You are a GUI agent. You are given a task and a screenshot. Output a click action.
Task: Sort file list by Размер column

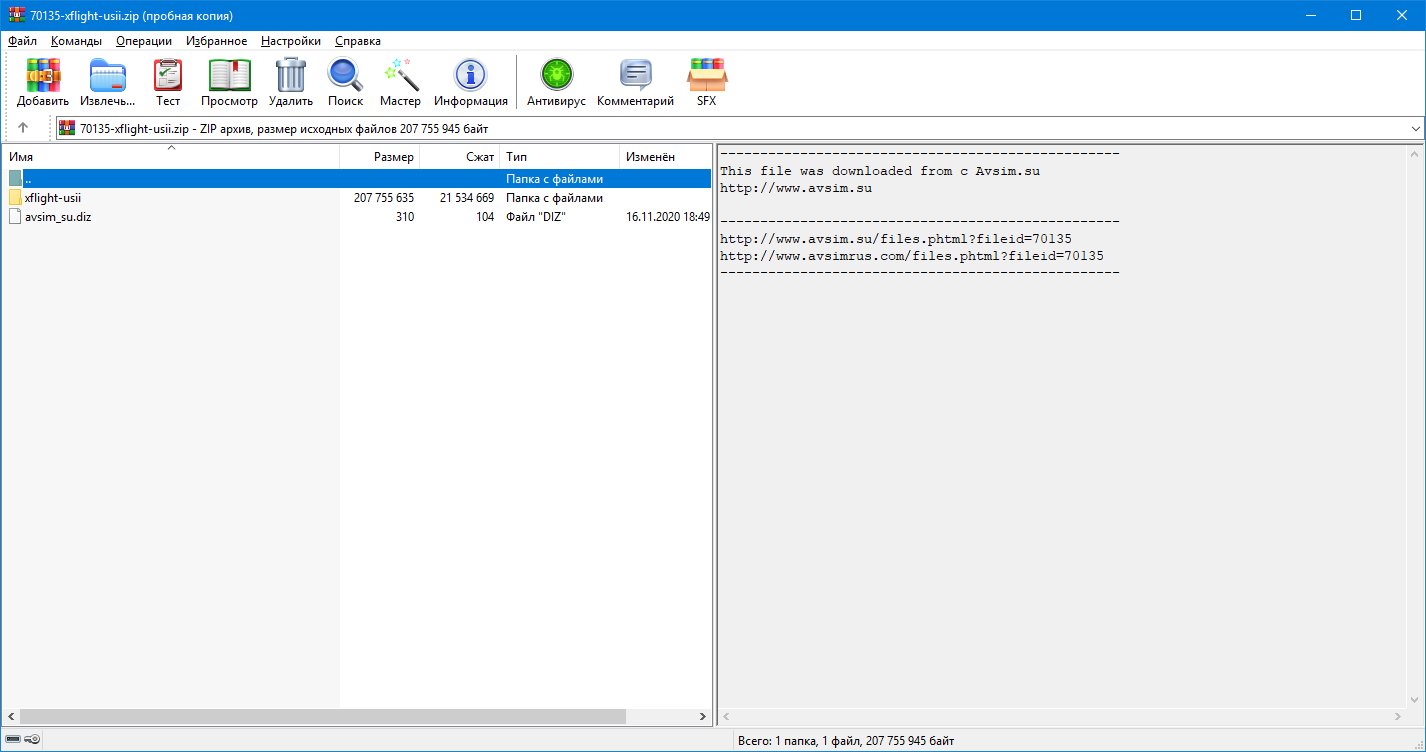click(x=380, y=157)
